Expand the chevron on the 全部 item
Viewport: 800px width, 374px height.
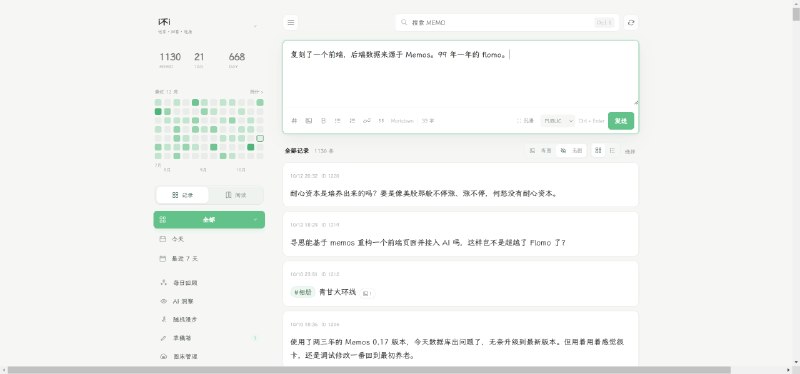256,220
